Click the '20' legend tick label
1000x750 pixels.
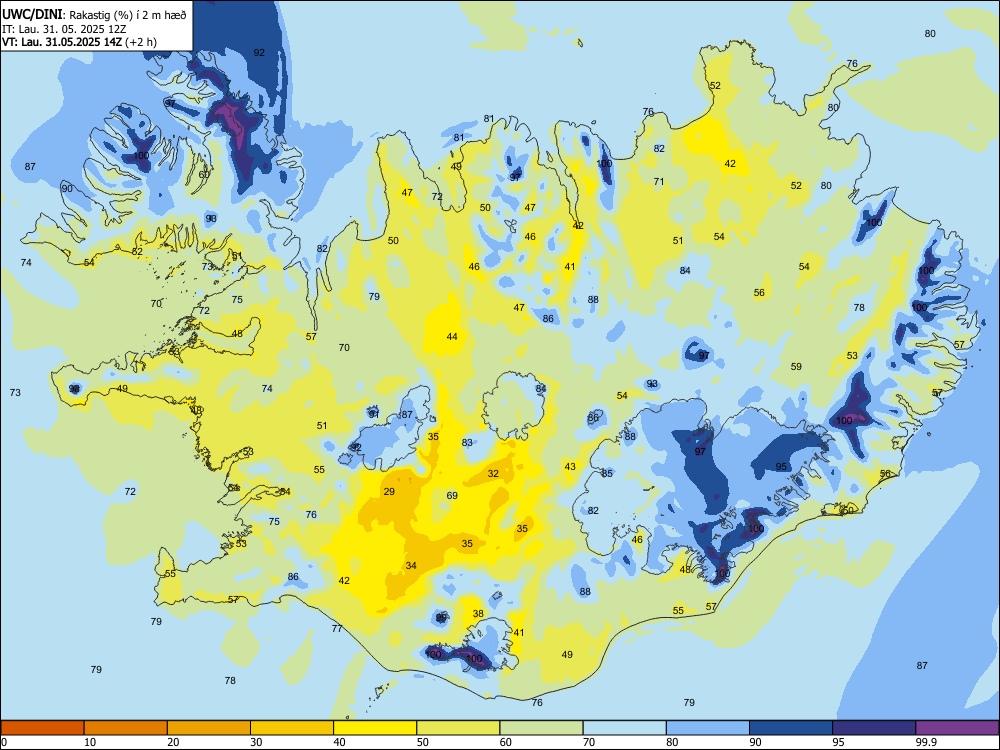[173, 742]
